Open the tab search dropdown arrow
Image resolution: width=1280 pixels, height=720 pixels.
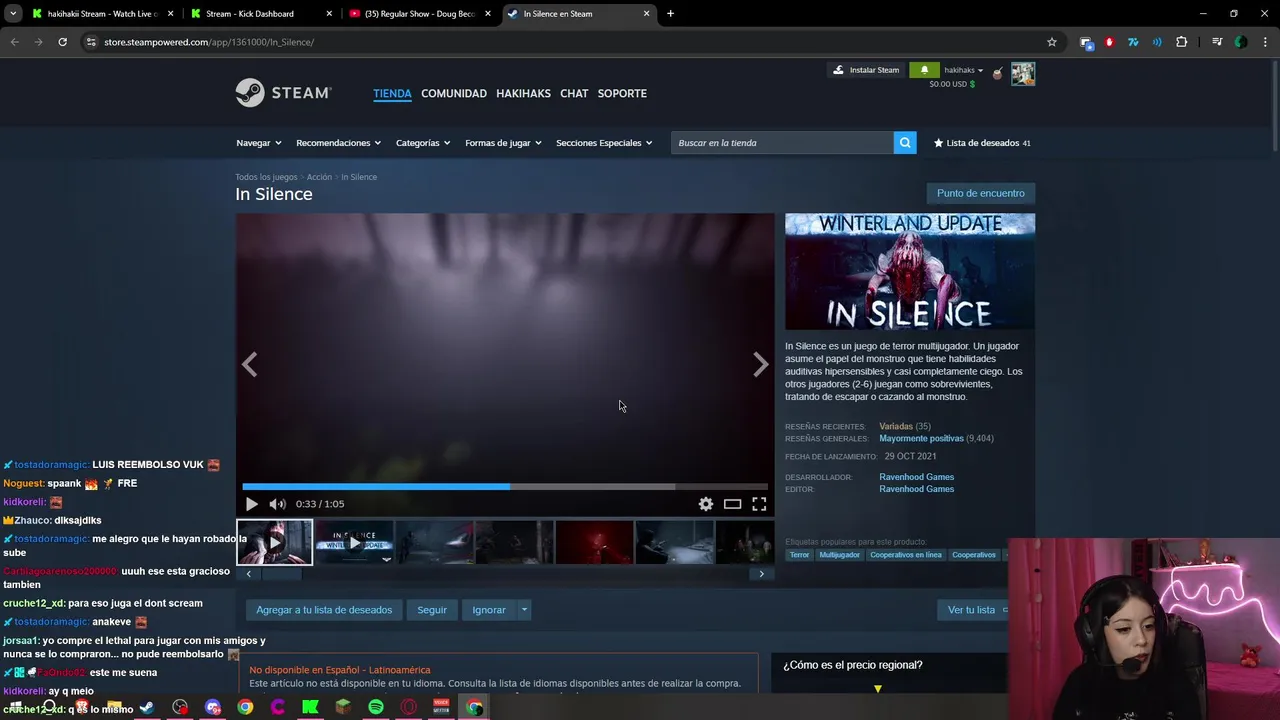tap(13, 14)
